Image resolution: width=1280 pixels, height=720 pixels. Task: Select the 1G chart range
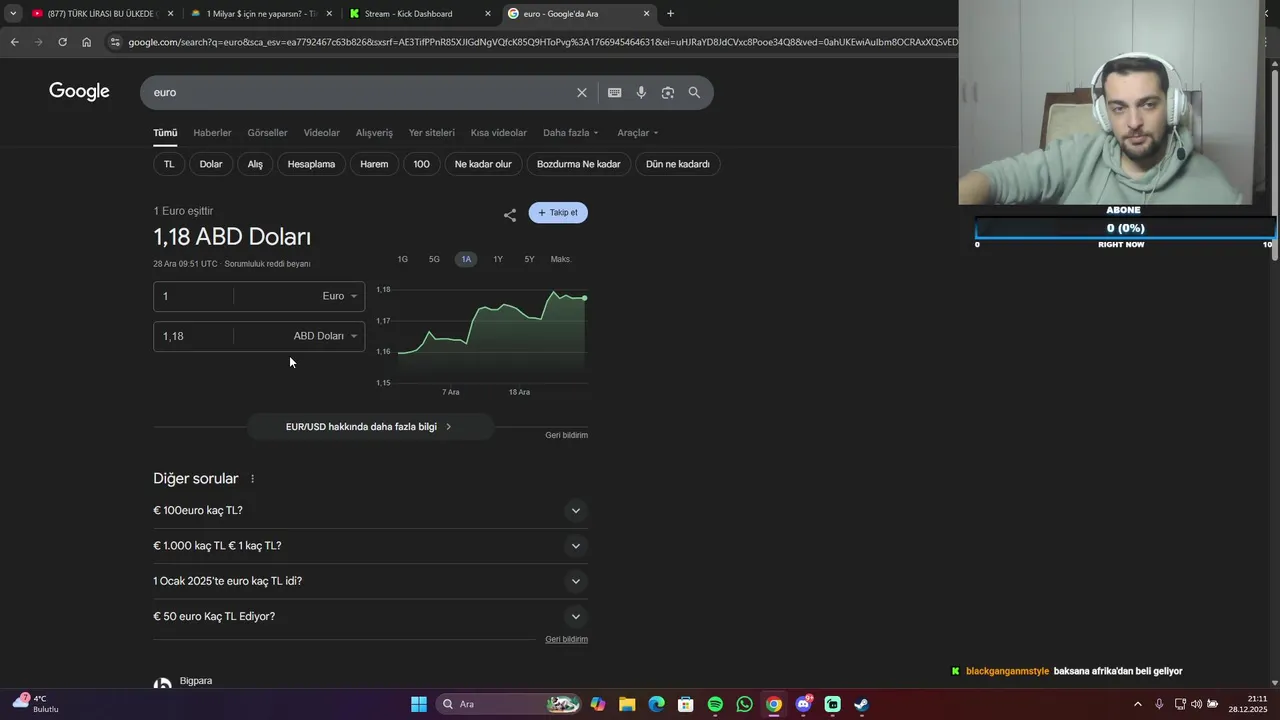coord(403,259)
